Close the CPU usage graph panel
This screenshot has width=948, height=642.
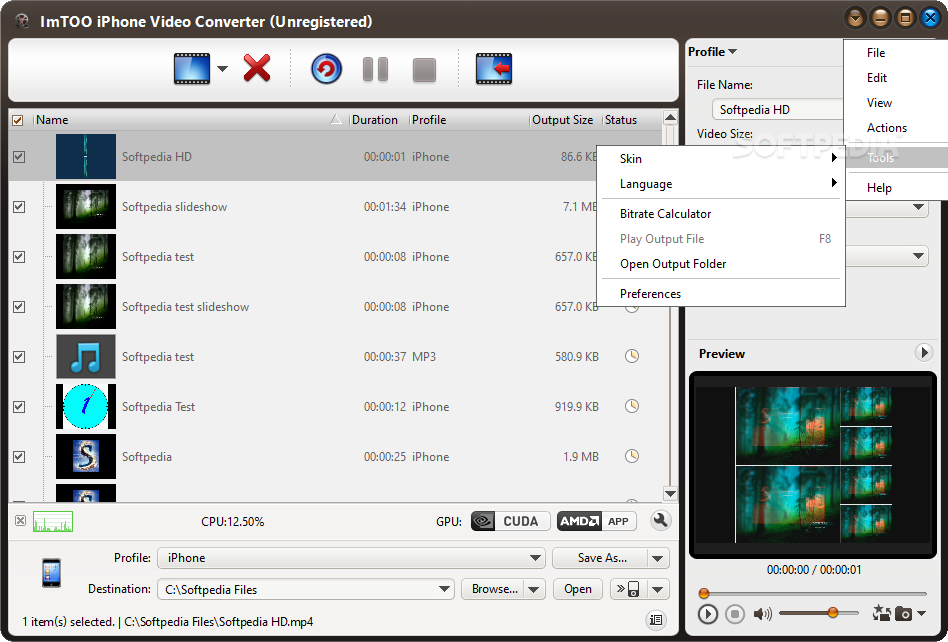21,520
